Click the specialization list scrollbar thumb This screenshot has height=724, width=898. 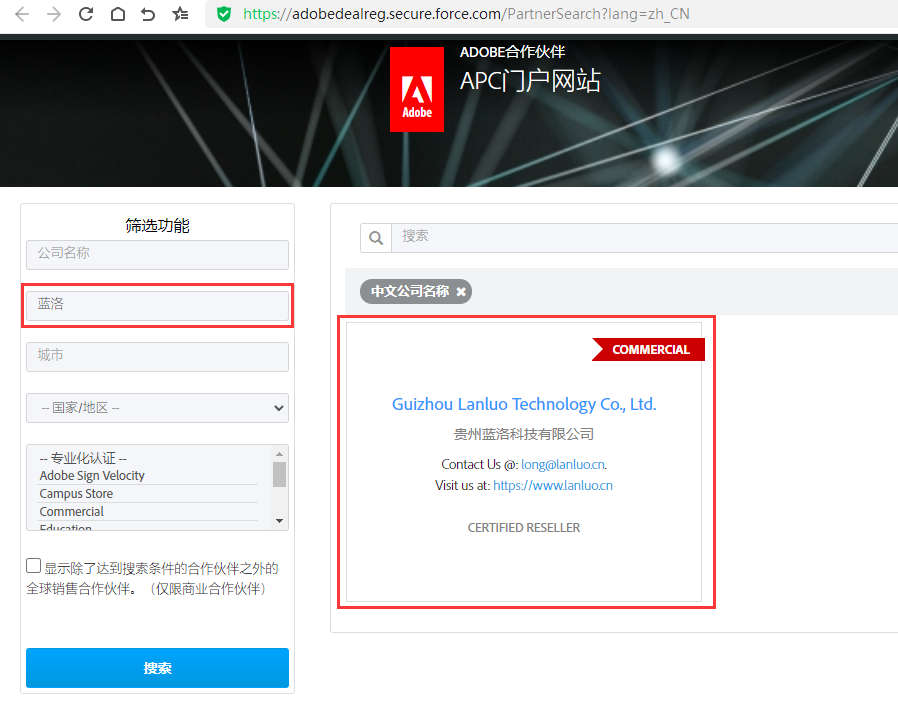point(279,474)
